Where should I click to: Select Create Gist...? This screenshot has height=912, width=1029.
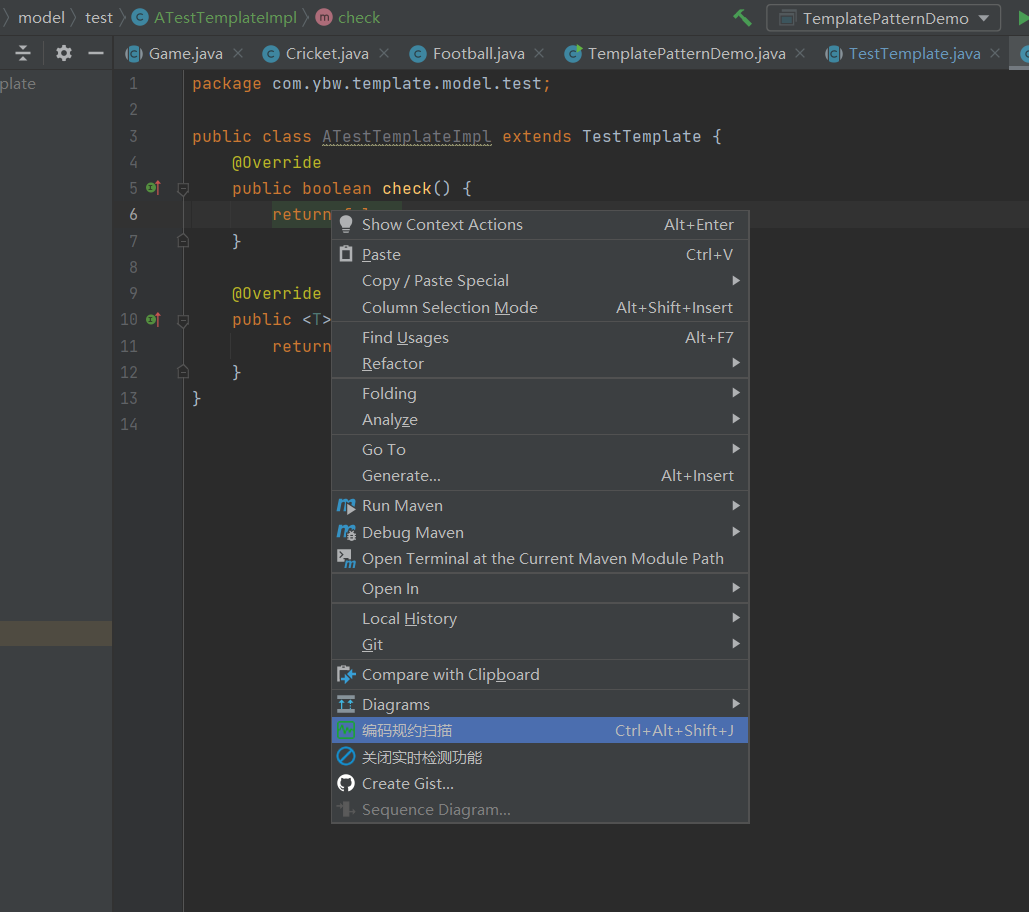540,783
